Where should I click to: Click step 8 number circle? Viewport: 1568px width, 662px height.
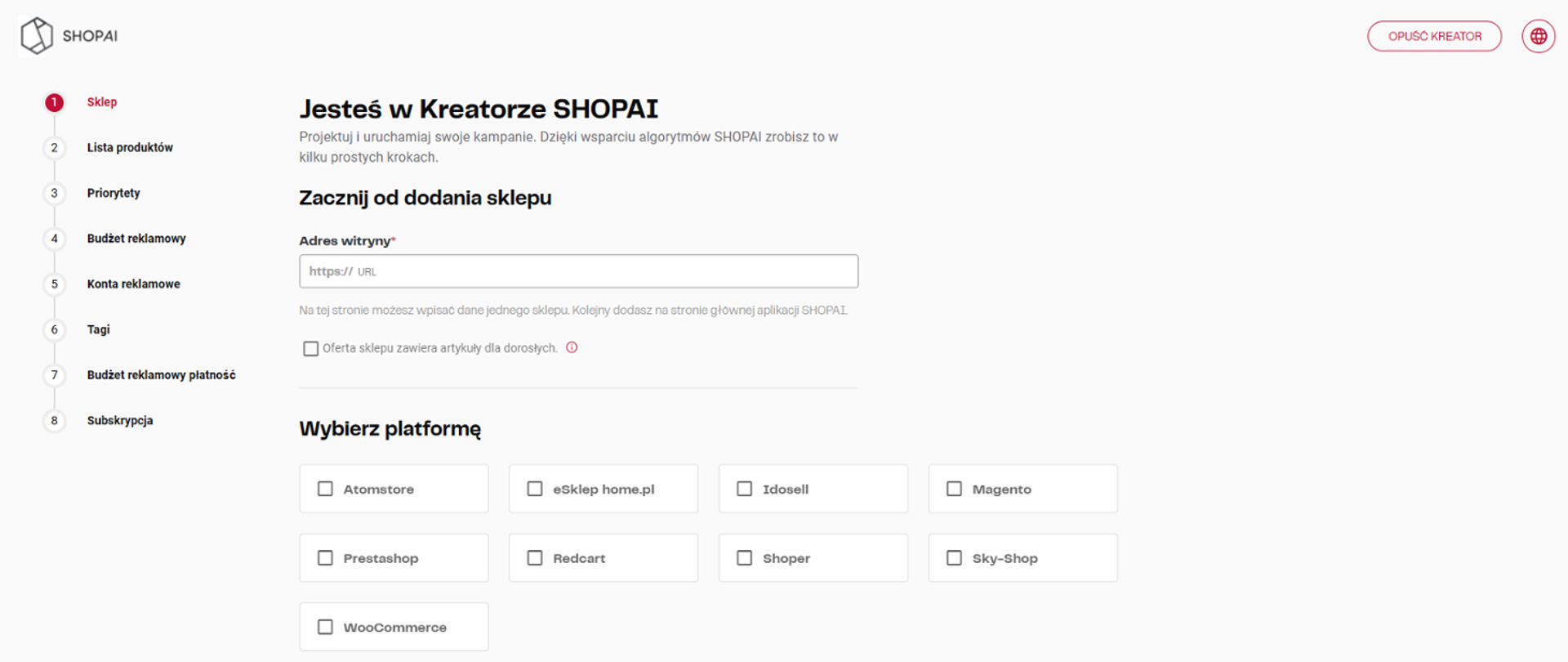(54, 421)
